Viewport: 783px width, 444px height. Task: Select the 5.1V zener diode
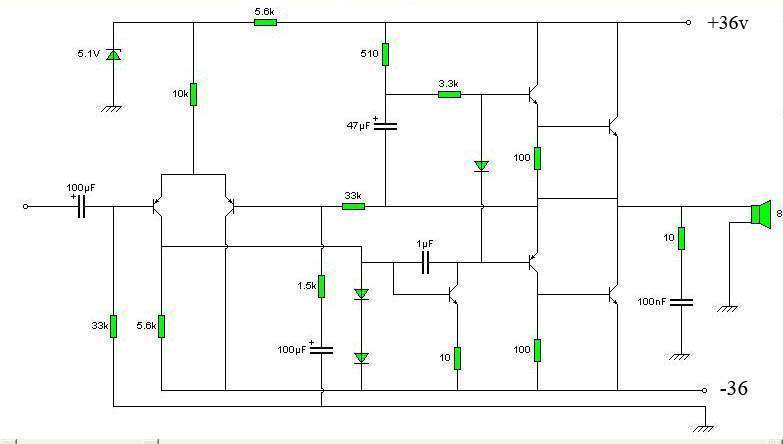click(x=113, y=54)
